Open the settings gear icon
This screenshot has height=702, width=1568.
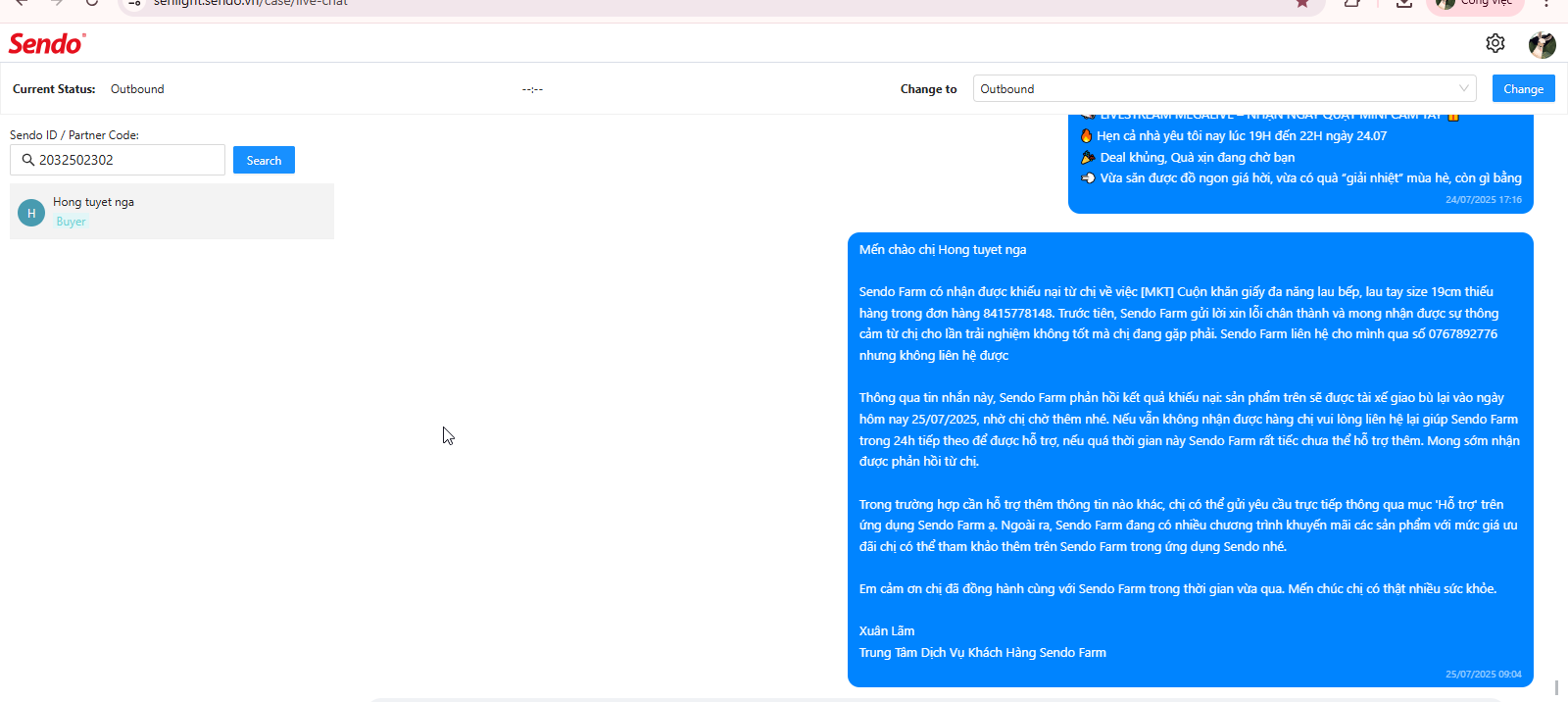pyautogui.click(x=1495, y=43)
